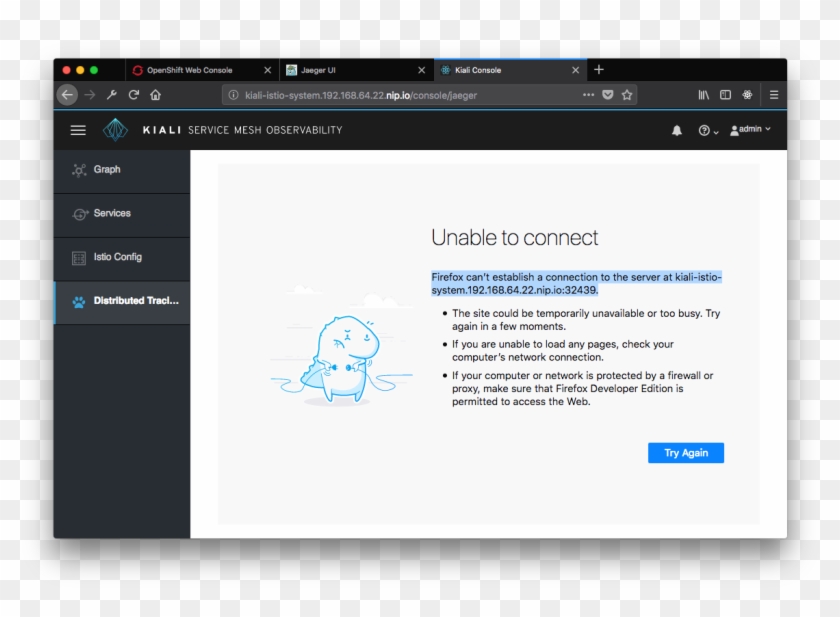Viewport: 840px width, 617px height.
Task: Click the URL address bar
Action: click(x=400, y=95)
